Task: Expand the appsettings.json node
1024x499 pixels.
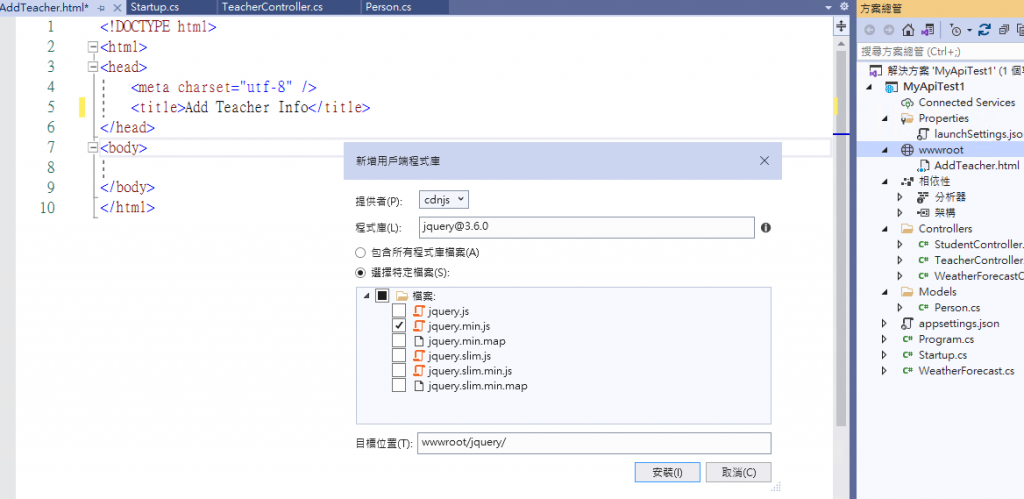Action: point(885,323)
